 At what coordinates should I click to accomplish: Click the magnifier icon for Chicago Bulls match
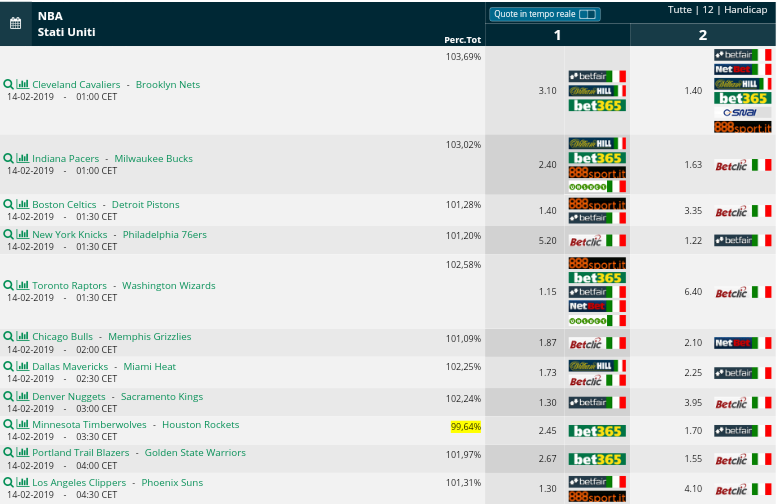(x=8, y=336)
